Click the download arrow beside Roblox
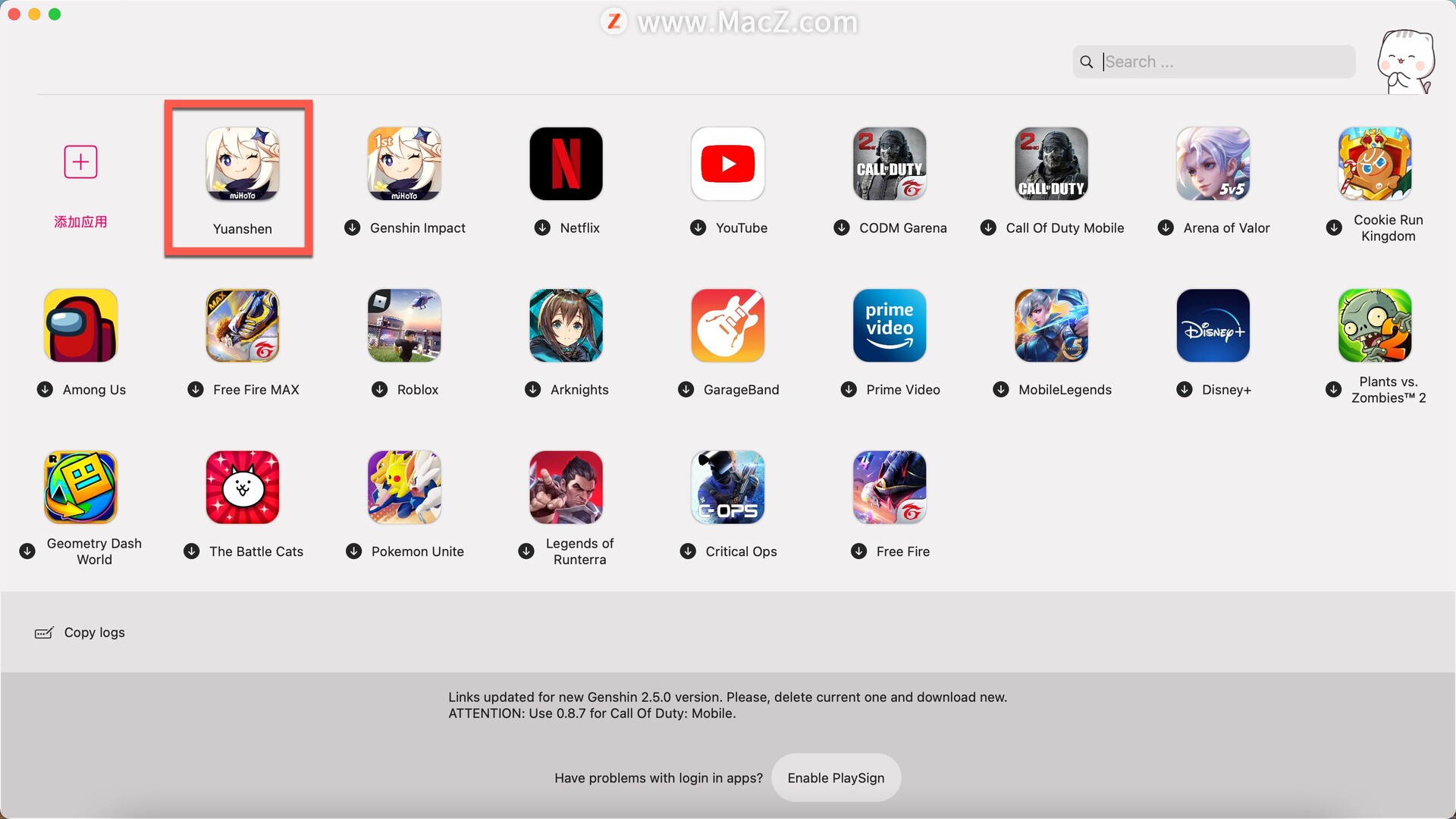This screenshot has height=819, width=1456. click(380, 389)
